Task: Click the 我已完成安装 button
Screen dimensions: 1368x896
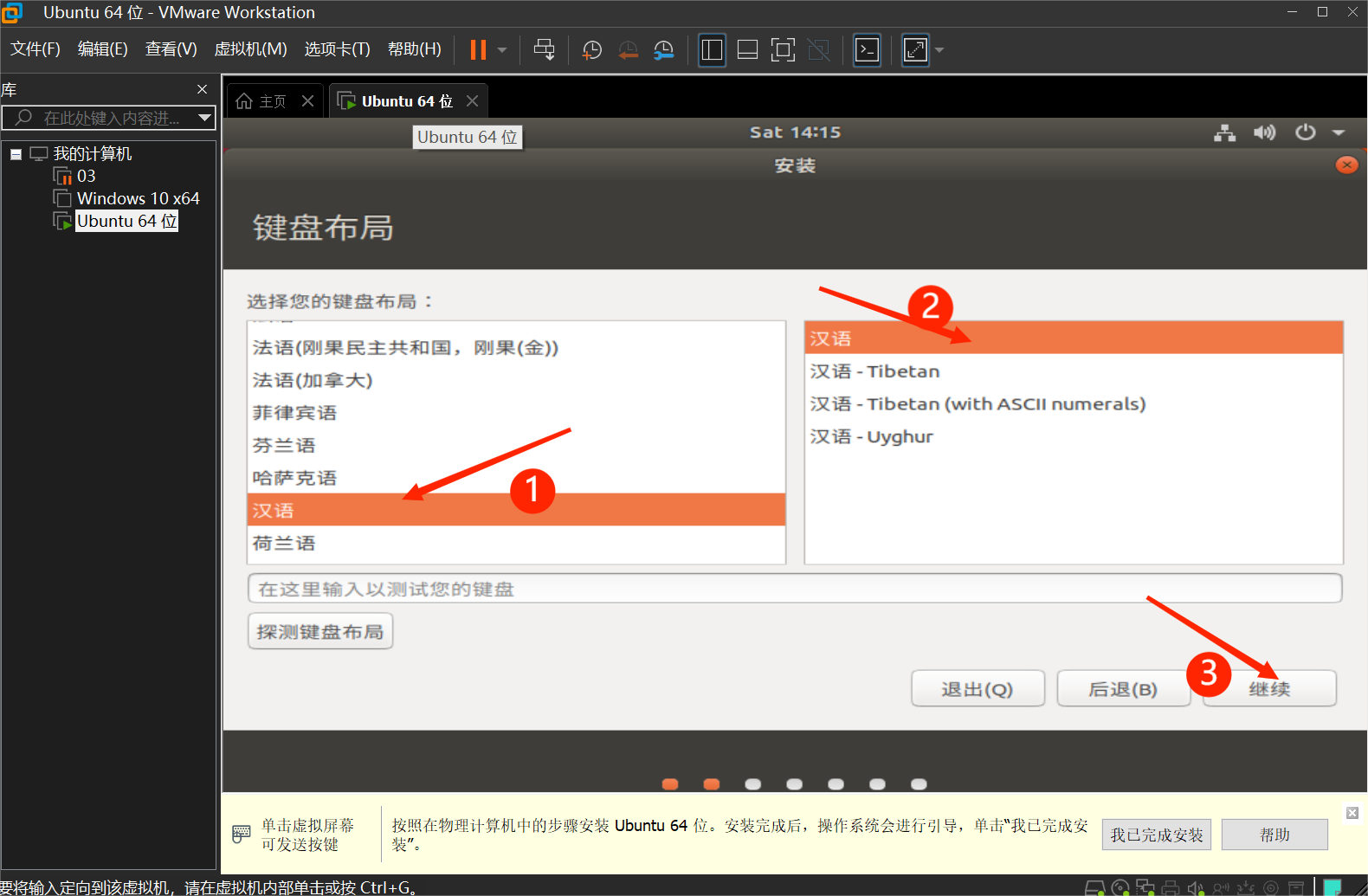Action: 1157,835
